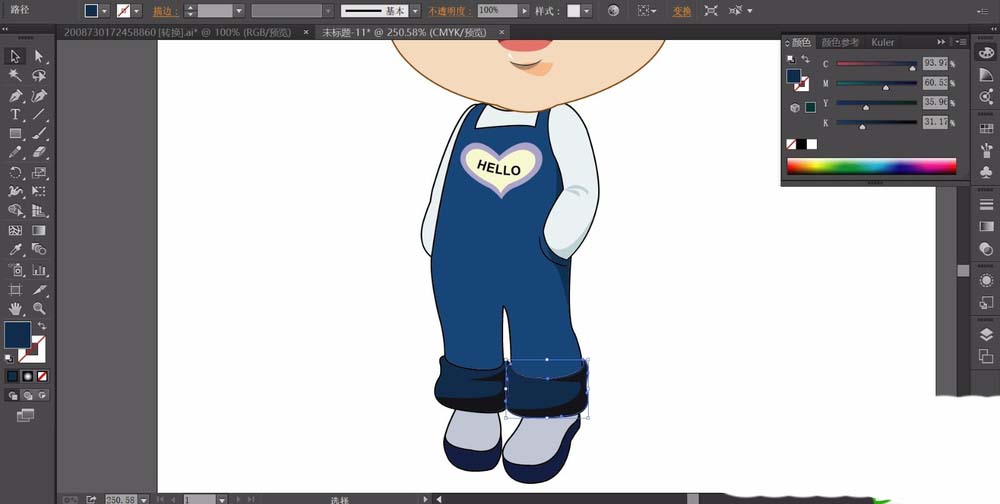1000x504 pixels.
Task: Pick the Hand tool
Action: [15, 309]
